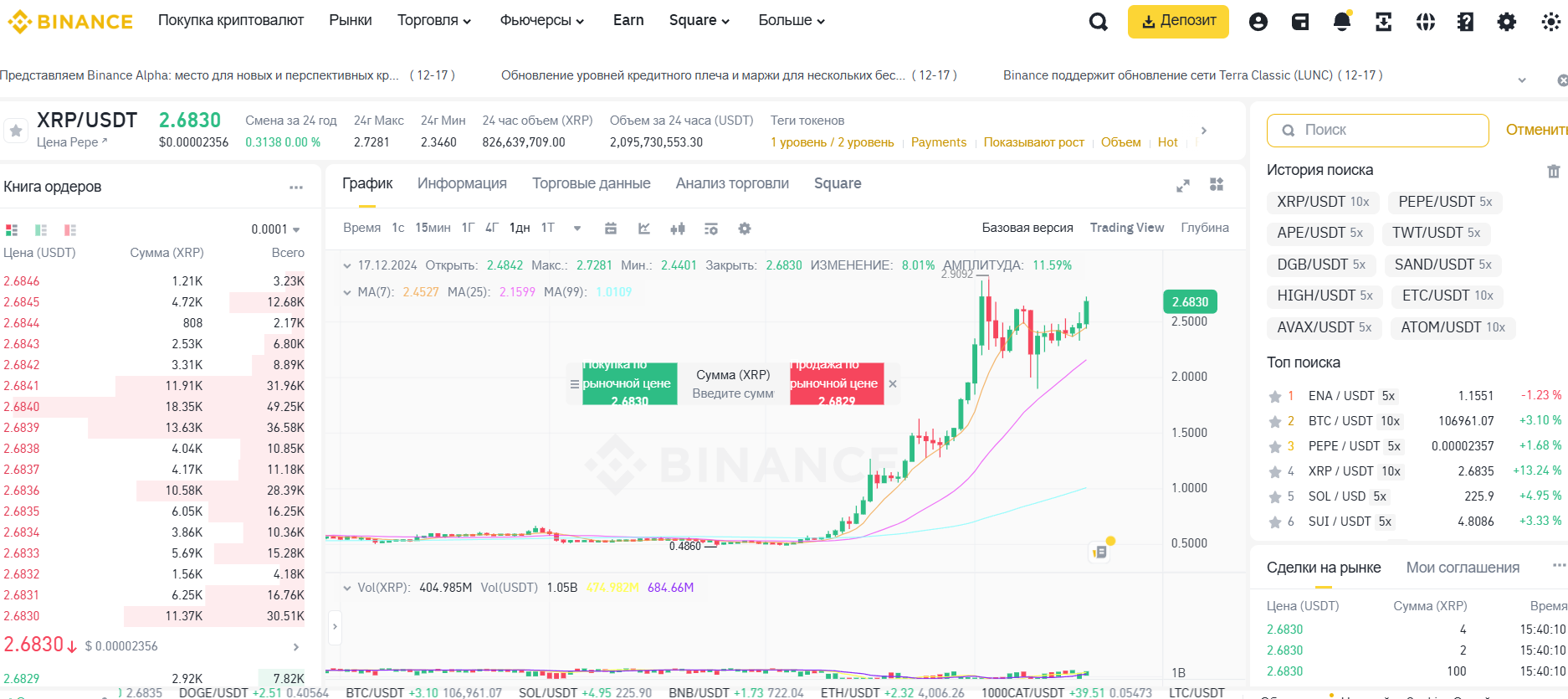Open chart date range calendar icon
Screen dimensions: 1568x699
611,229
